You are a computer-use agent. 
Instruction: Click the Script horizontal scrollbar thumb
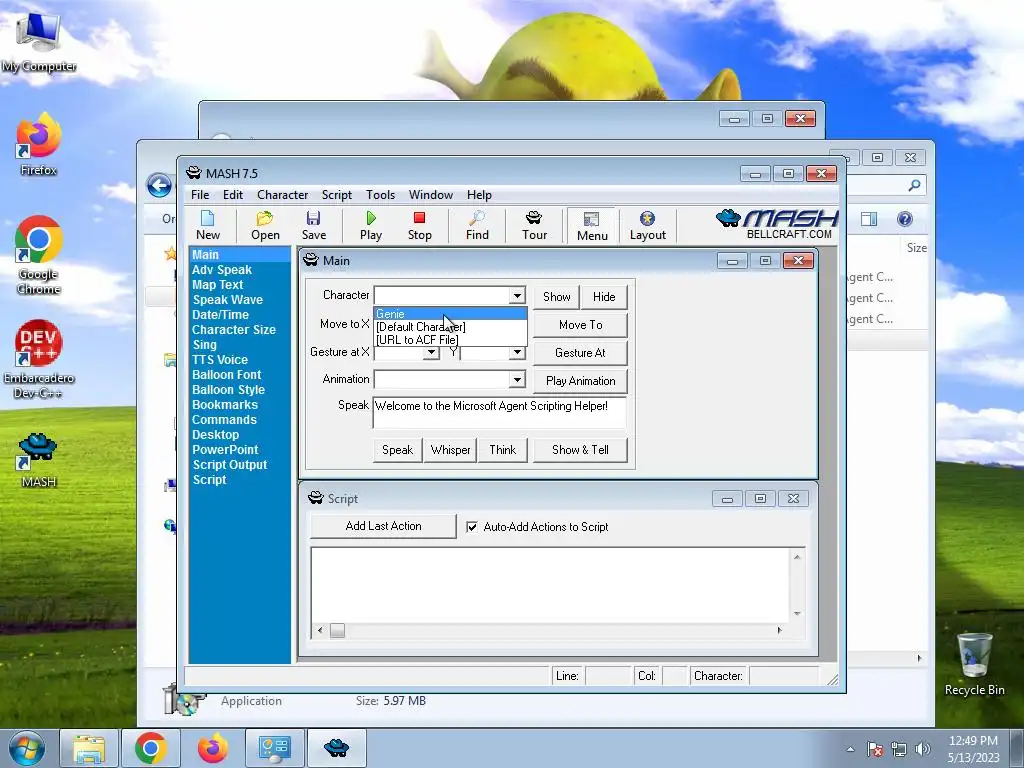(x=337, y=630)
